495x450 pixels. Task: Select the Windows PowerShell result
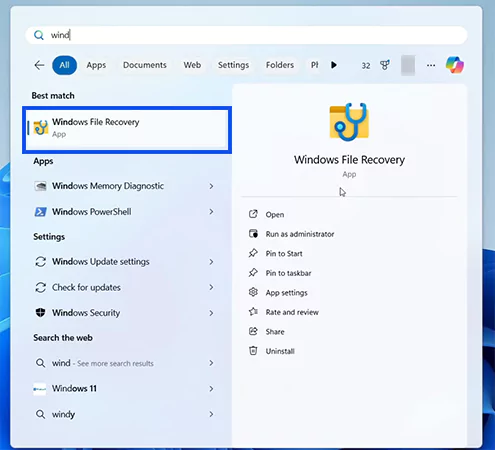tap(124, 212)
